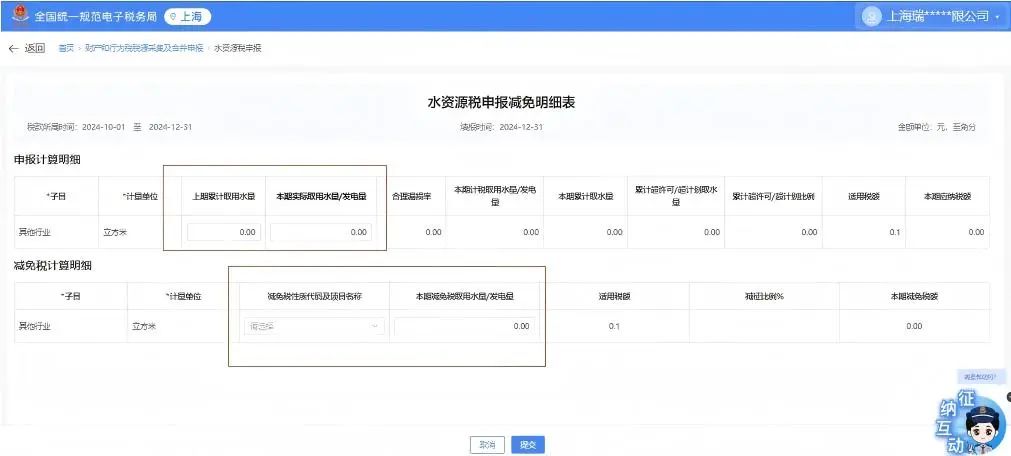Click the tax bureau emblem logo
This screenshot has height=456, width=1011.
click(x=17, y=16)
